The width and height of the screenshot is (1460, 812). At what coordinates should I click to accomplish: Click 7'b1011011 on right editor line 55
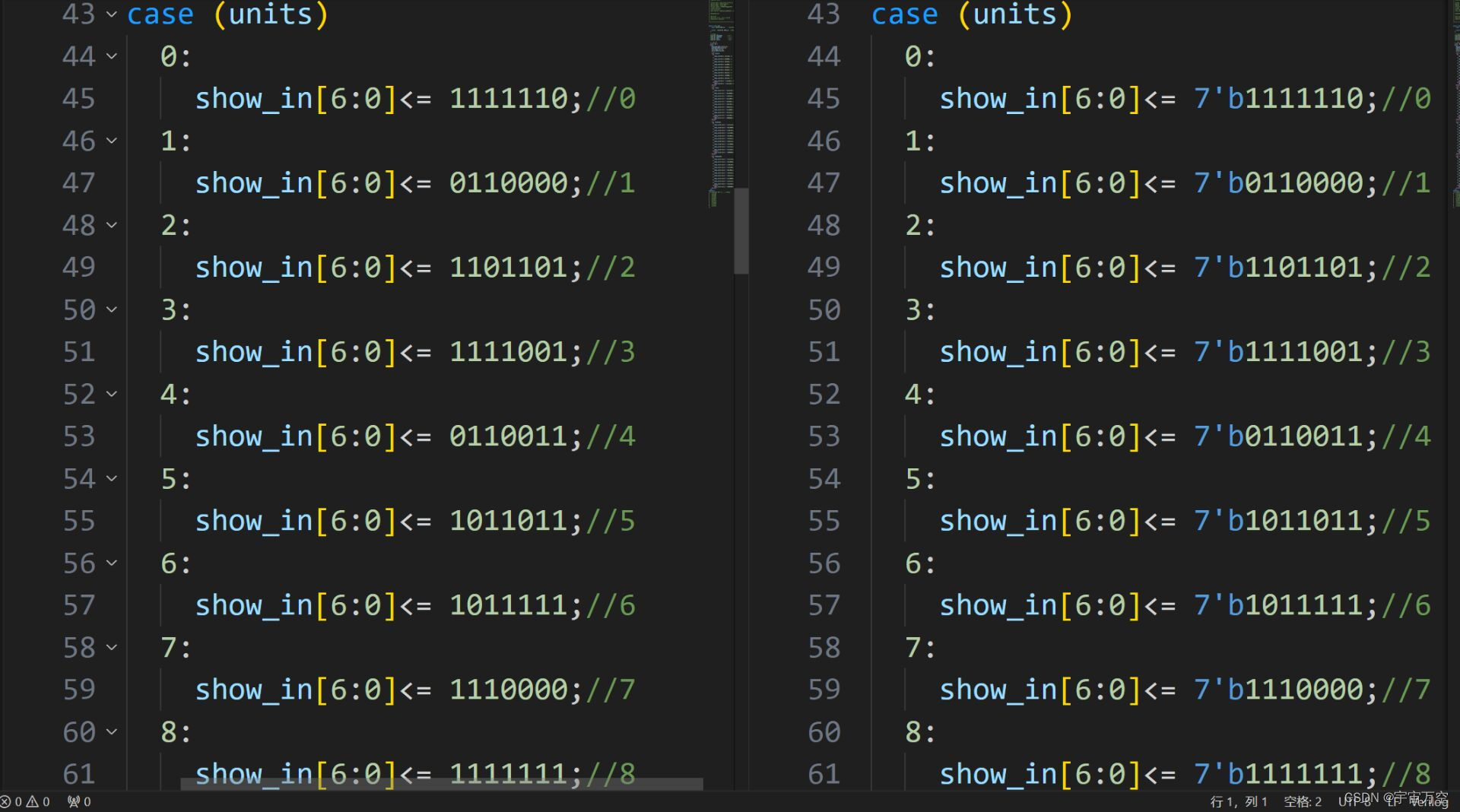1278,520
